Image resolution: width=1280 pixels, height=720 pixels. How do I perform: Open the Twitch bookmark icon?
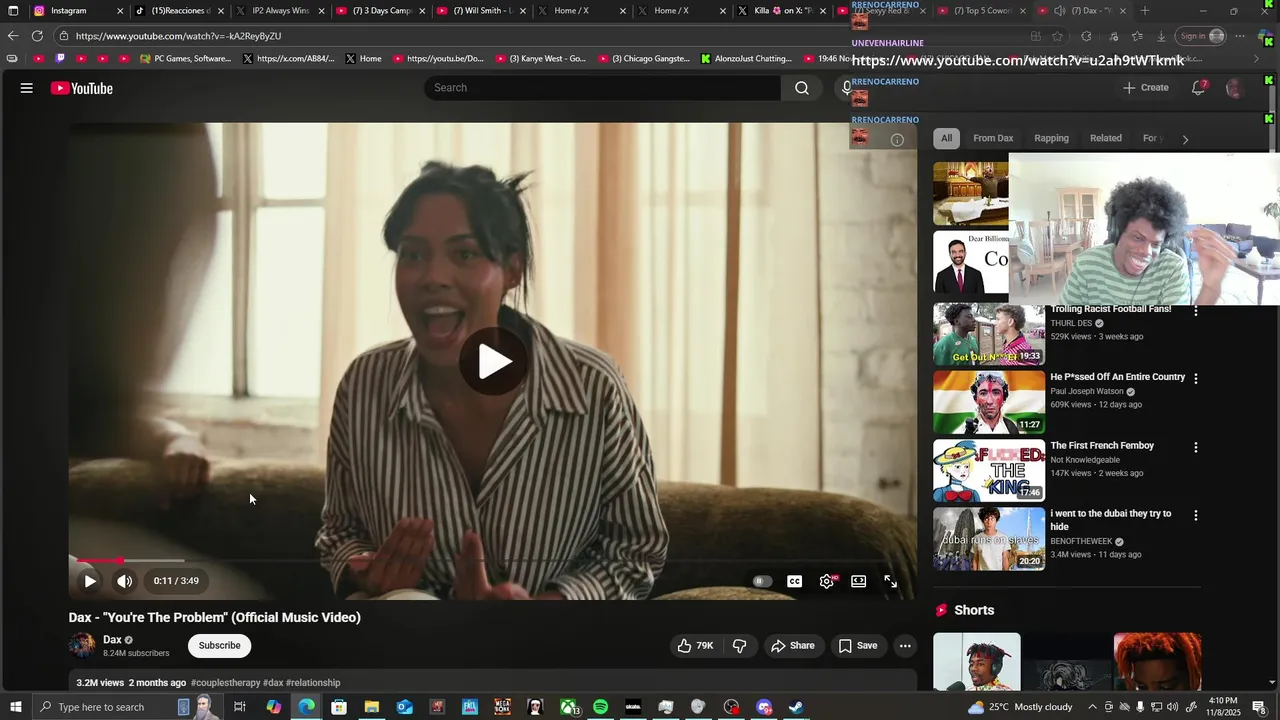coord(60,59)
